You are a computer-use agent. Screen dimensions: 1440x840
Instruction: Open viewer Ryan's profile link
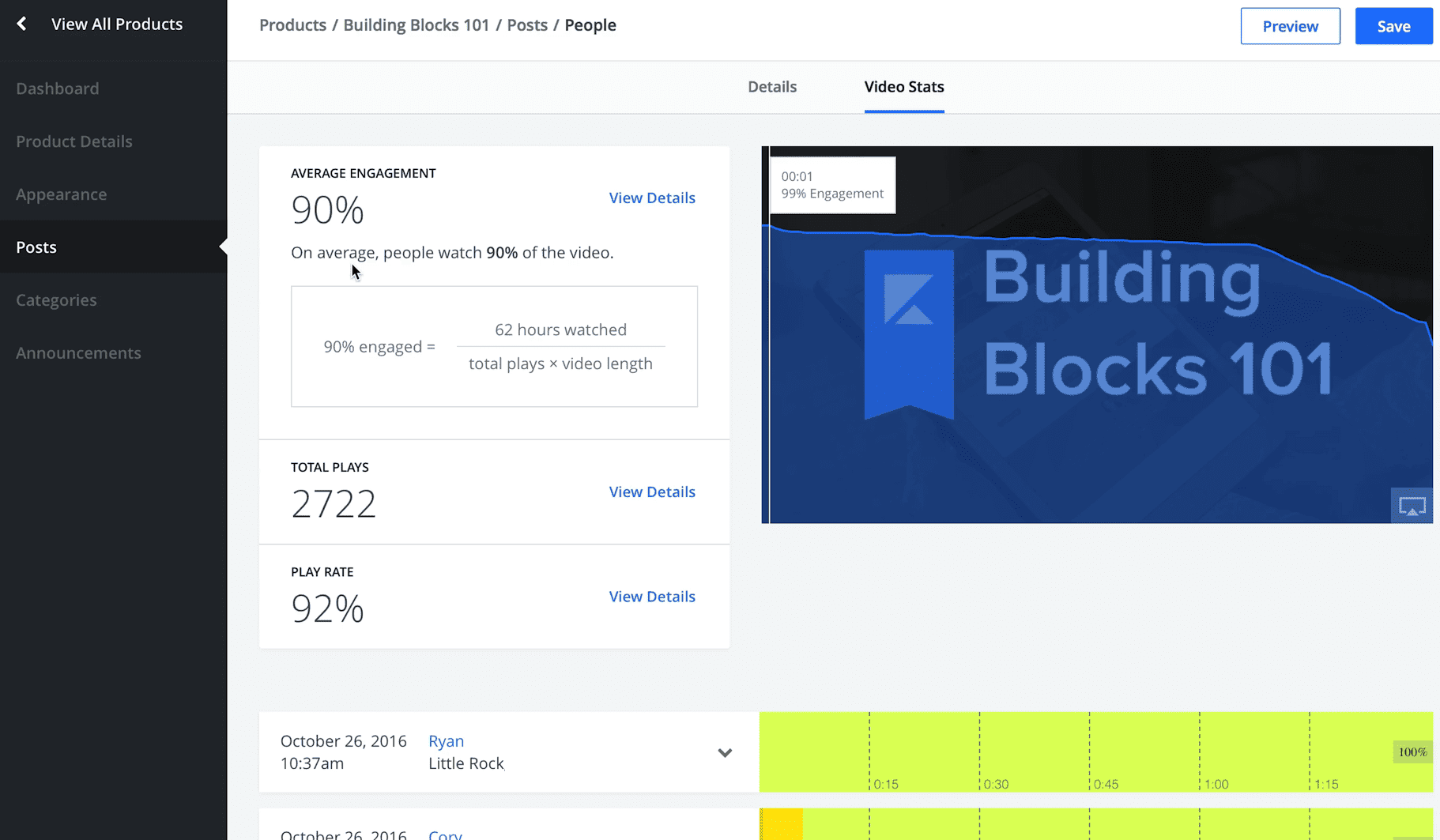[x=446, y=741]
